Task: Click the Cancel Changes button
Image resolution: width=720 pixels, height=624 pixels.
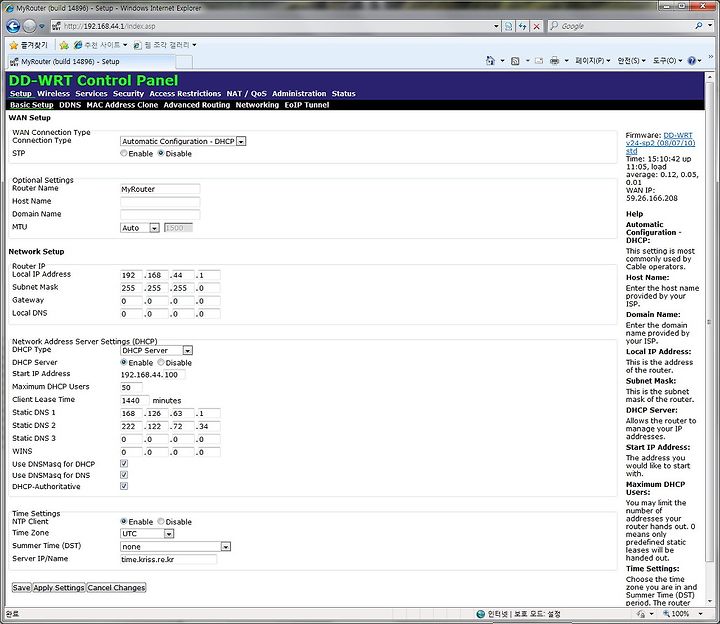Action: tap(116, 587)
